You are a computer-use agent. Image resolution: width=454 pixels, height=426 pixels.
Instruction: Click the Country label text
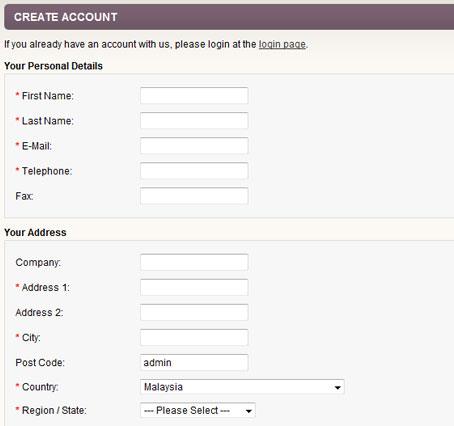(x=40, y=387)
